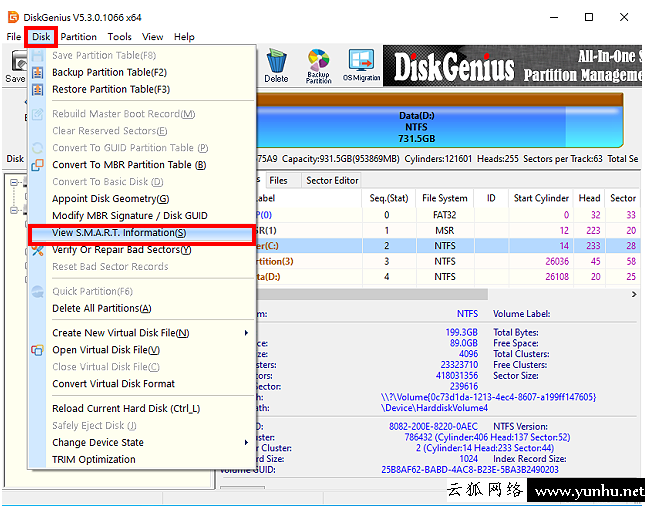This screenshot has width=648, height=513.
Task: Click the horizontal scrollbar right arrow
Action: pos(634,294)
